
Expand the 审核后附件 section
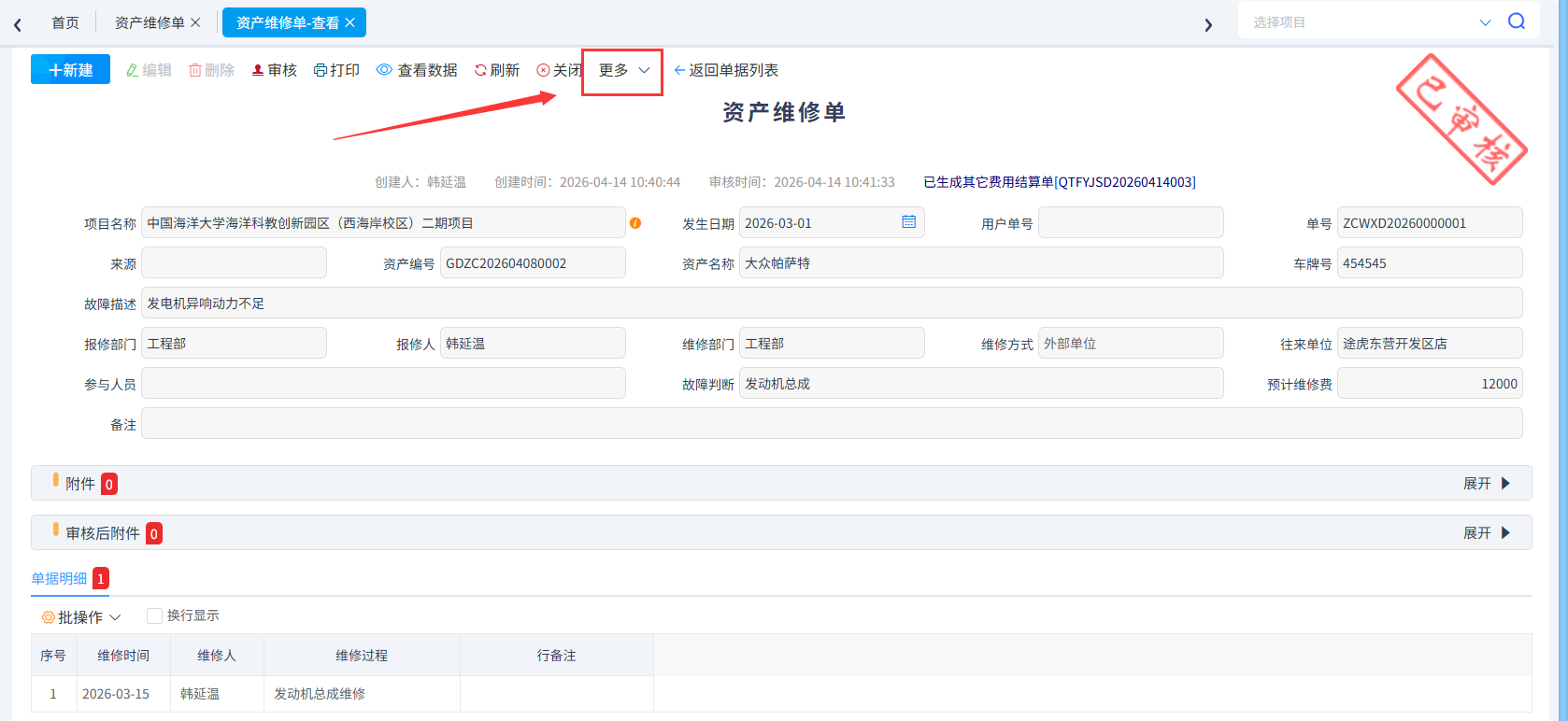(x=1486, y=533)
